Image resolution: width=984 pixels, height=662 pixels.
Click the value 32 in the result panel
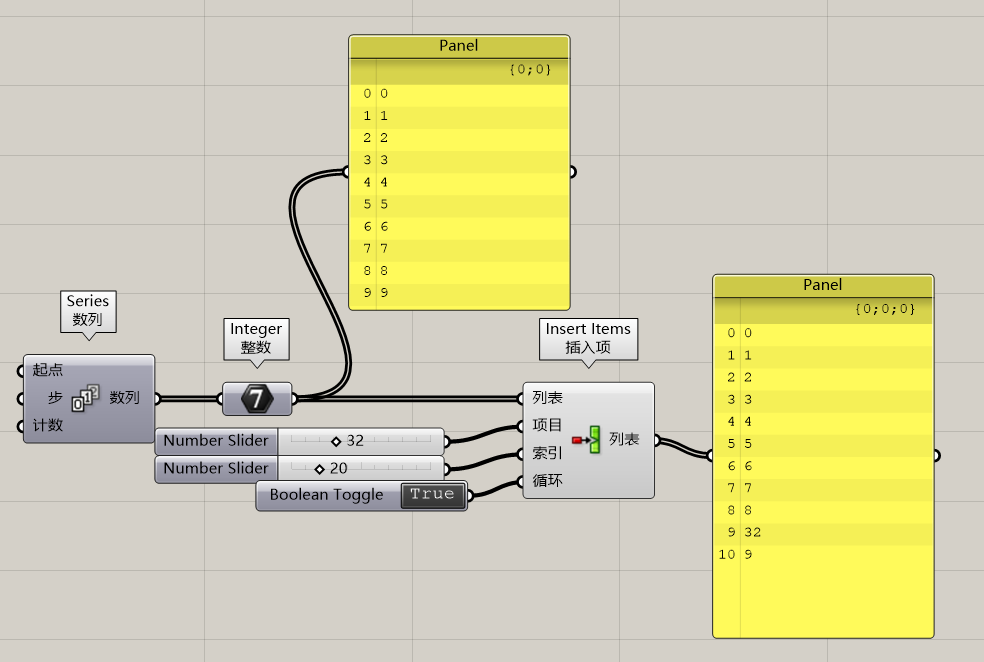tap(752, 533)
